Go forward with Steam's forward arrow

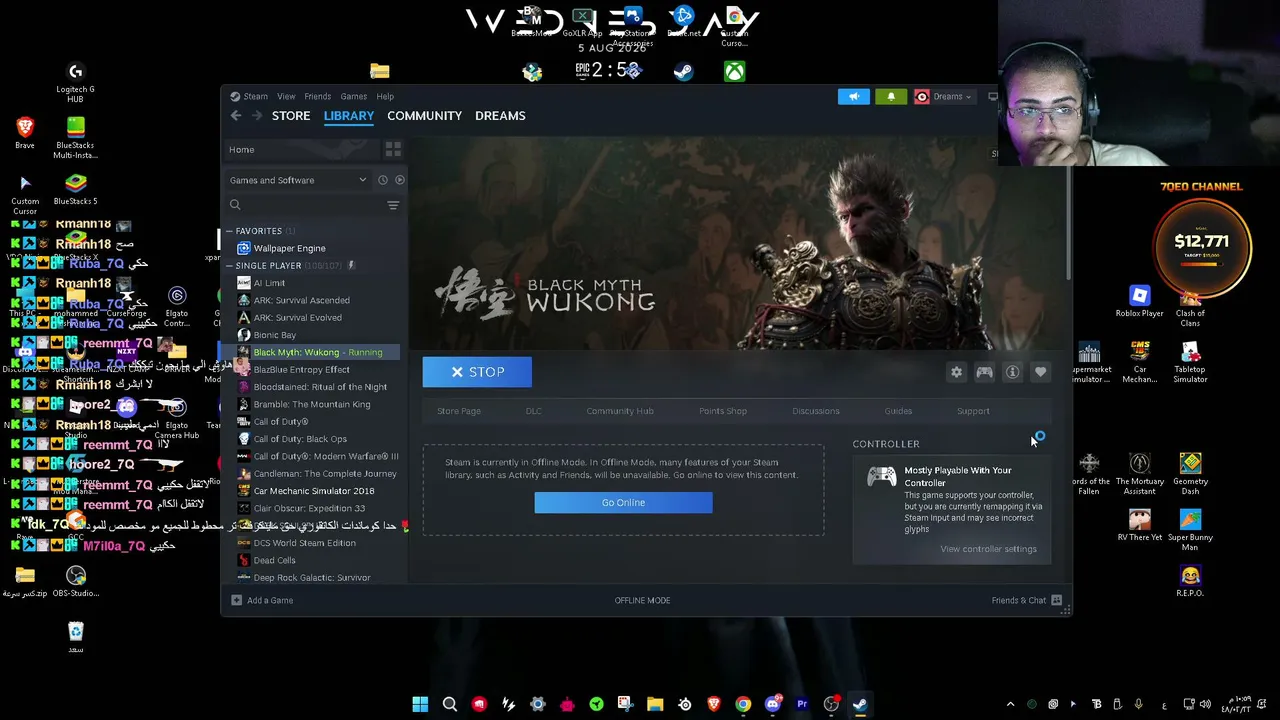pos(257,116)
